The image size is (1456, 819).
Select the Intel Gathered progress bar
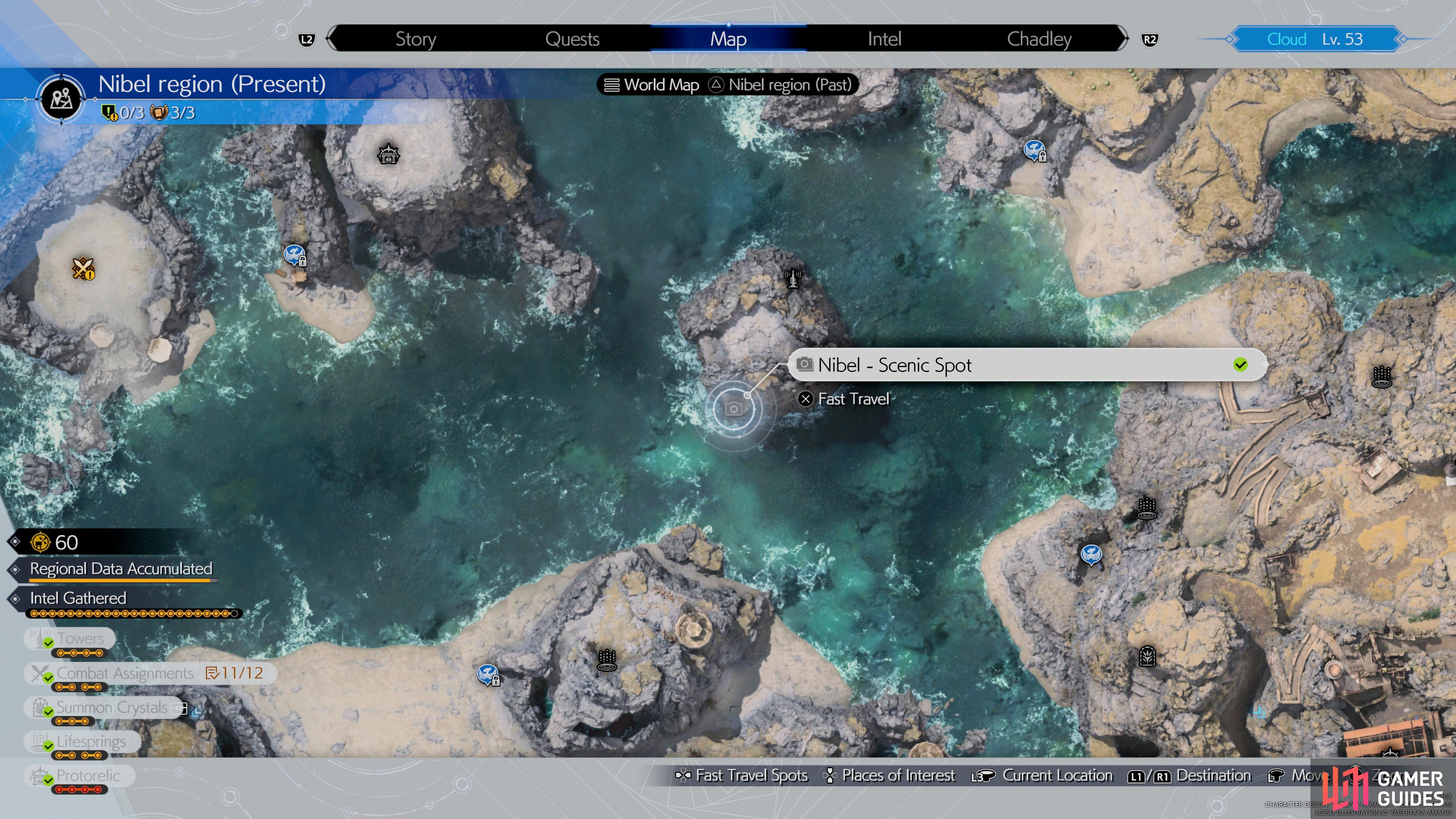click(x=134, y=614)
